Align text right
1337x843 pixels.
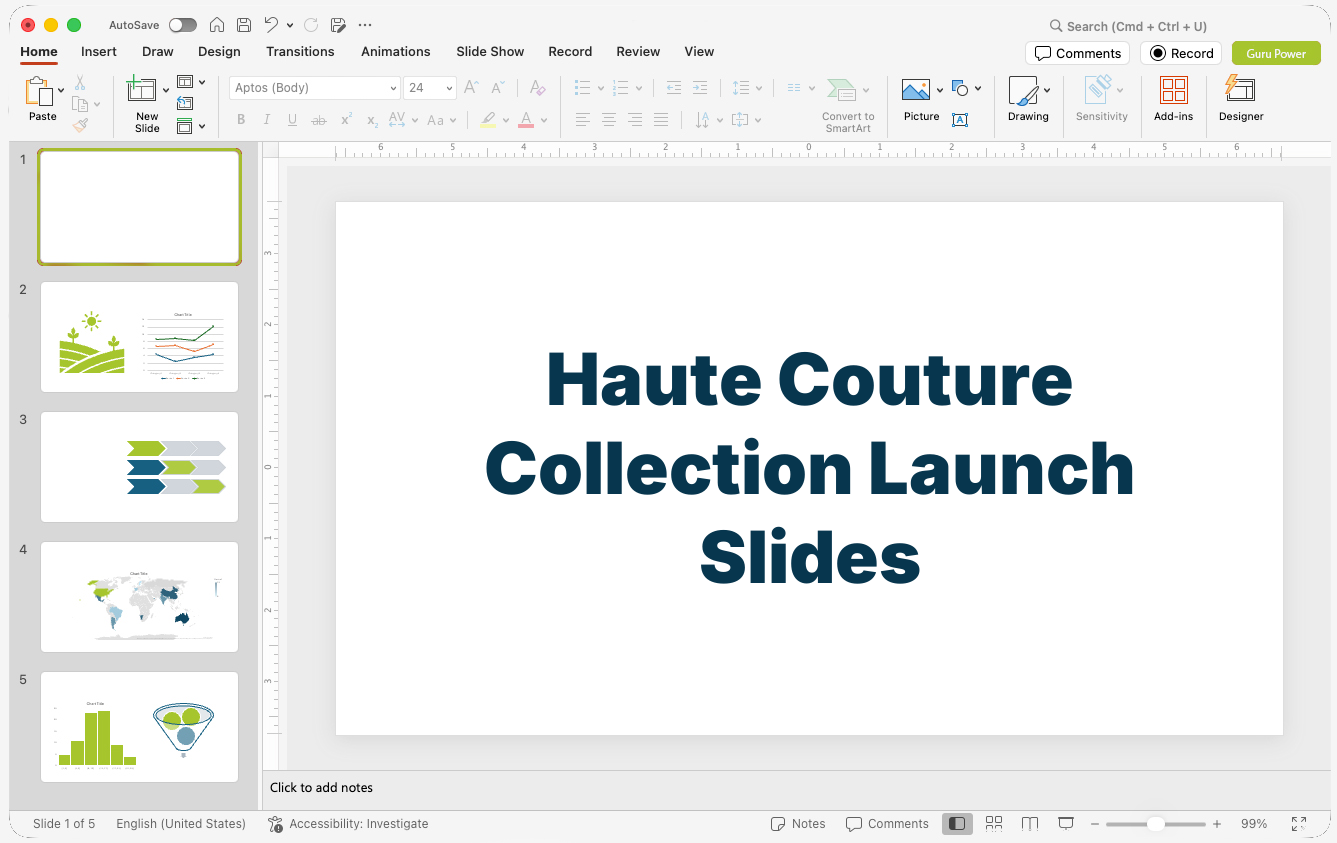[635, 120]
